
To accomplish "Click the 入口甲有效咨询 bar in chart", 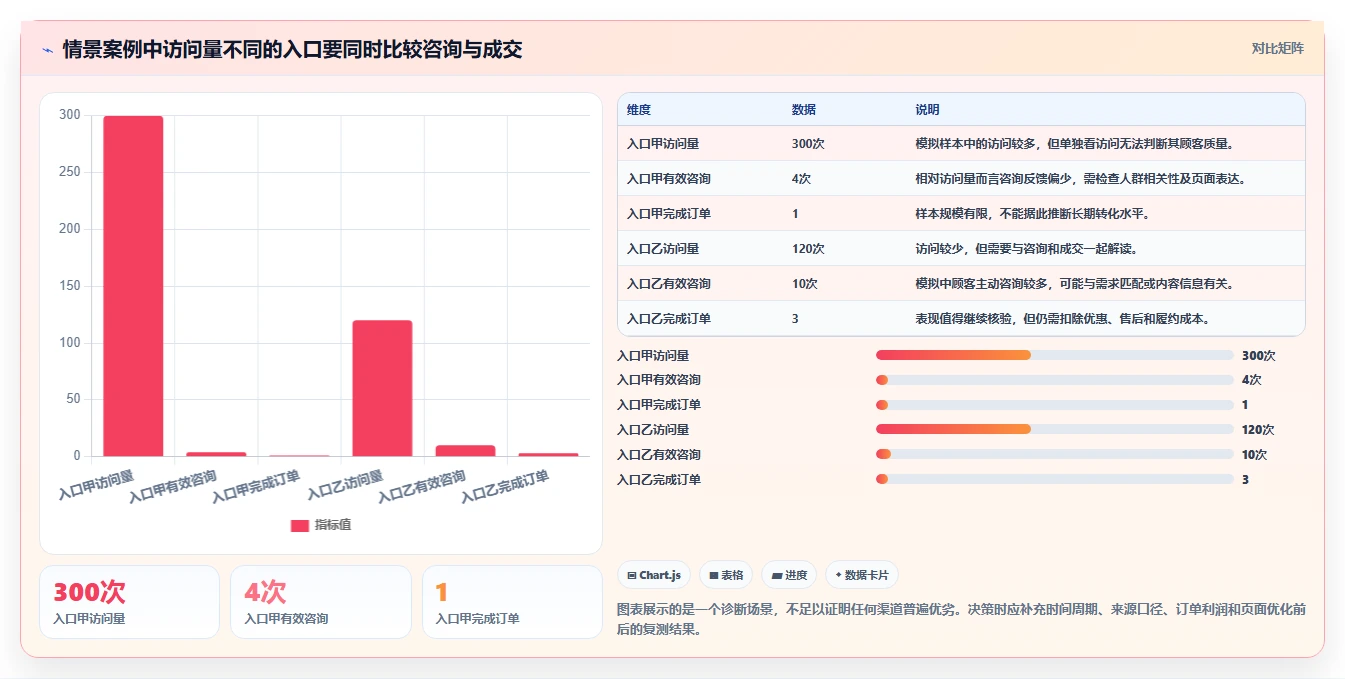I will coord(216,454).
